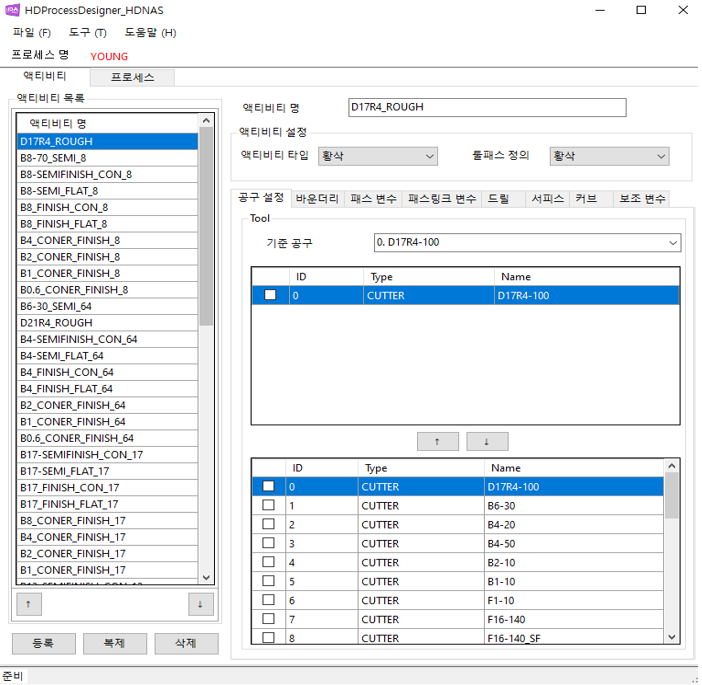Switch to the 서피스 tab
The height and width of the screenshot is (685, 702).
547,198
